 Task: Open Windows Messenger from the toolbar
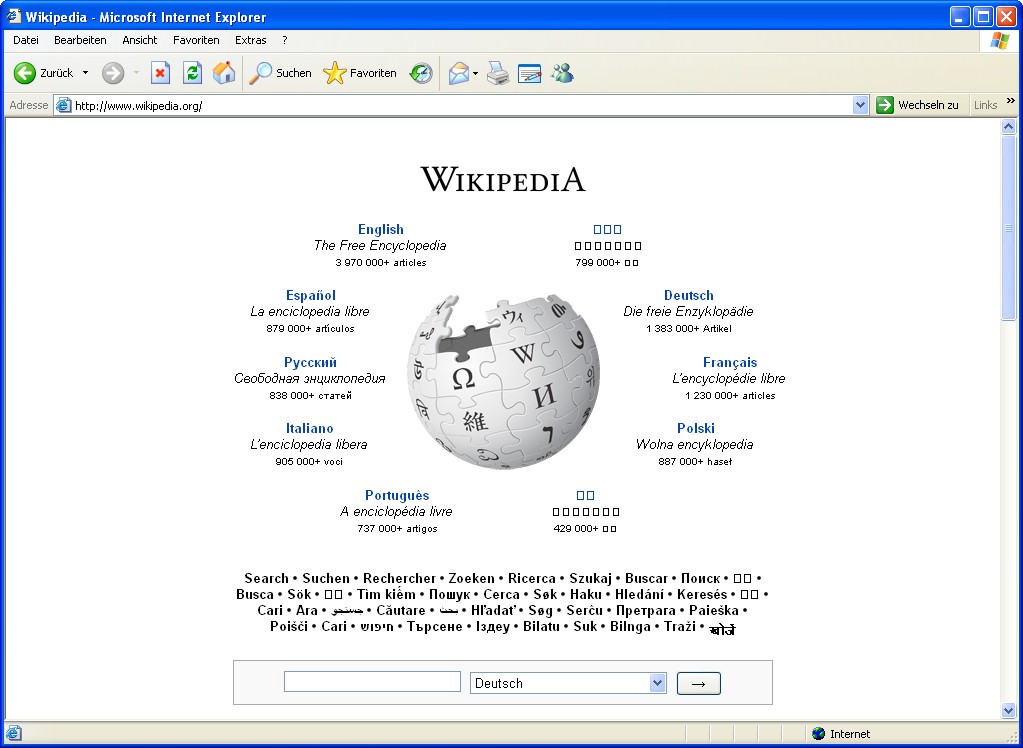(x=562, y=73)
